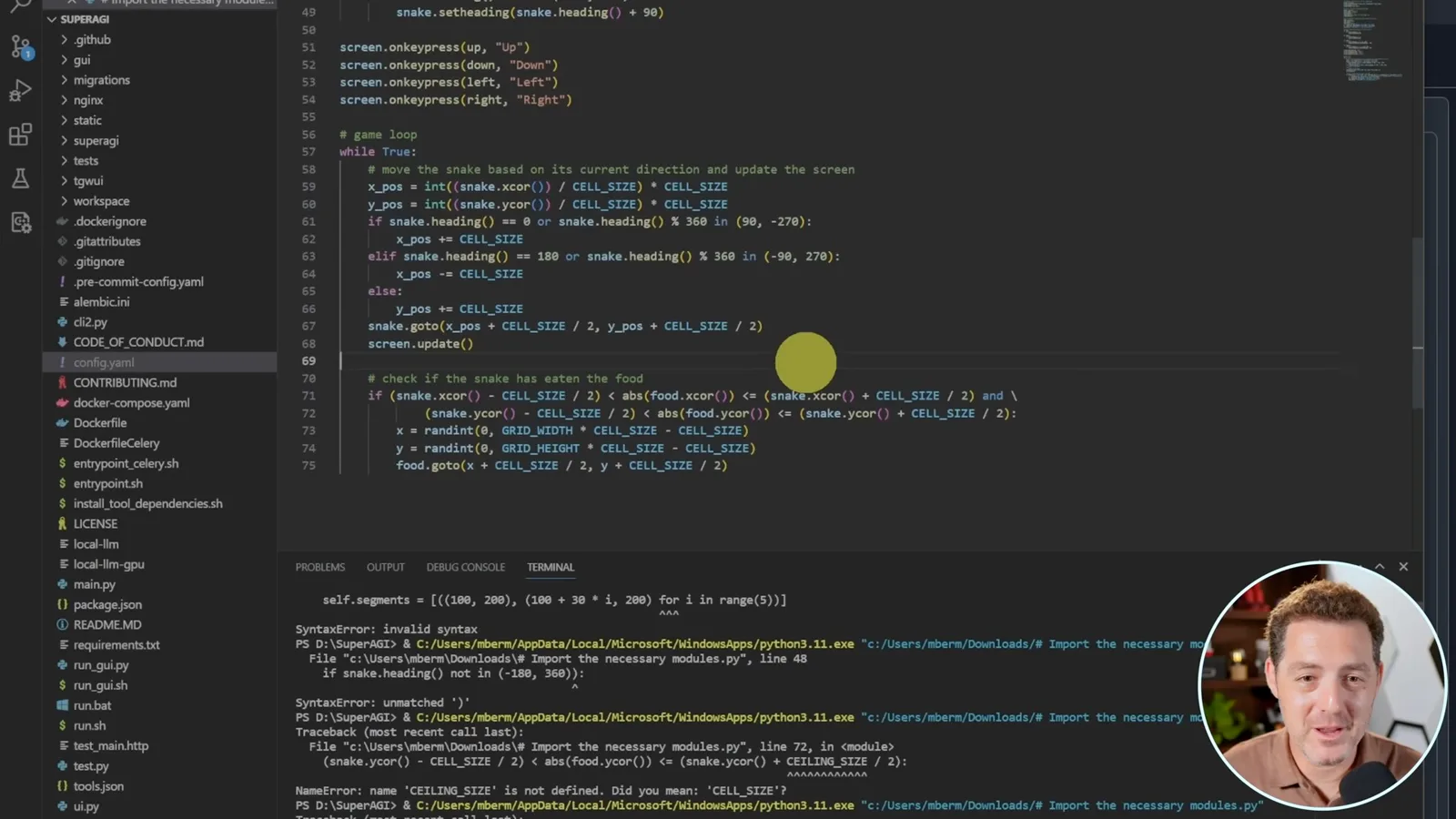Expand the superagi folder
1456x819 pixels.
(96, 141)
